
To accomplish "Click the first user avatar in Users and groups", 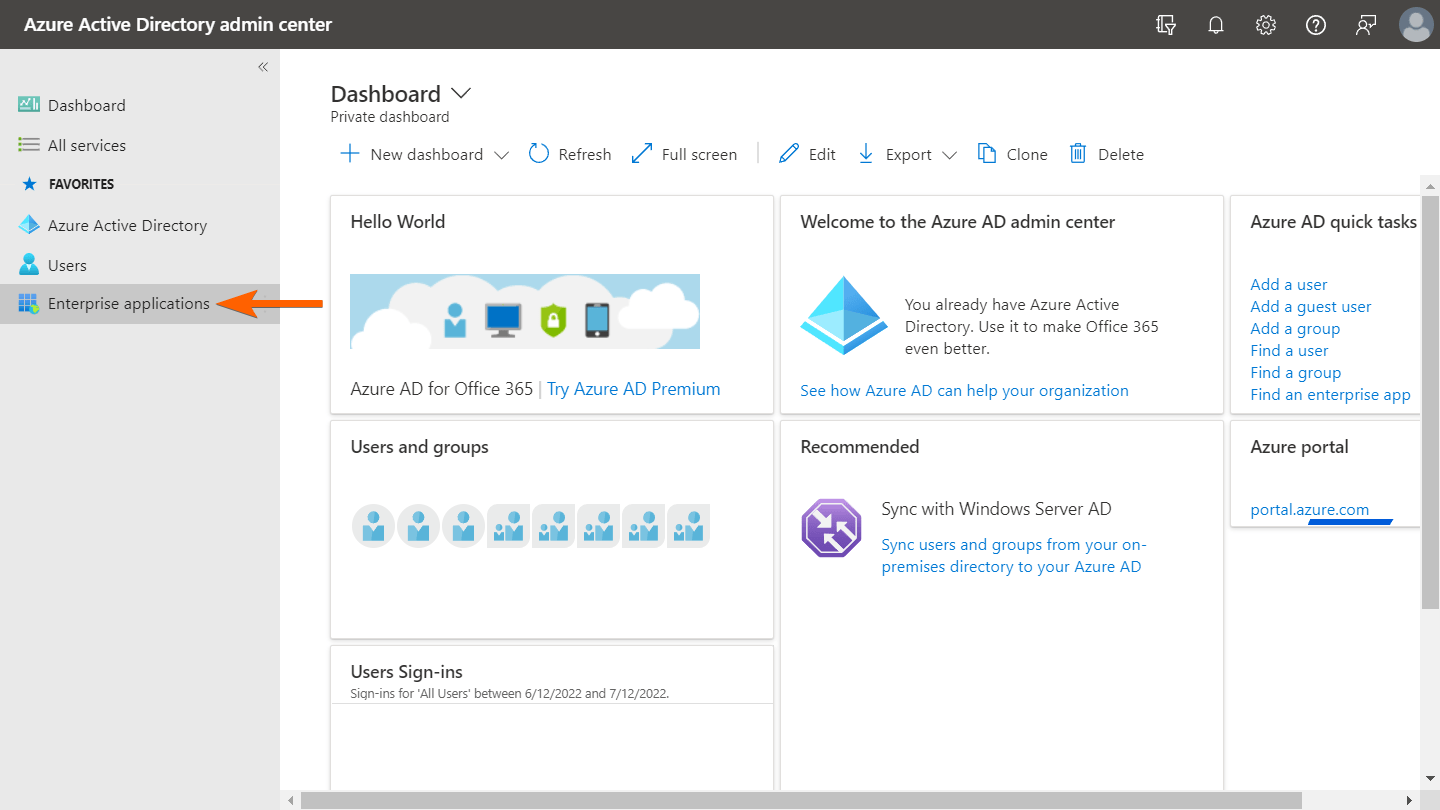I will 373,526.
